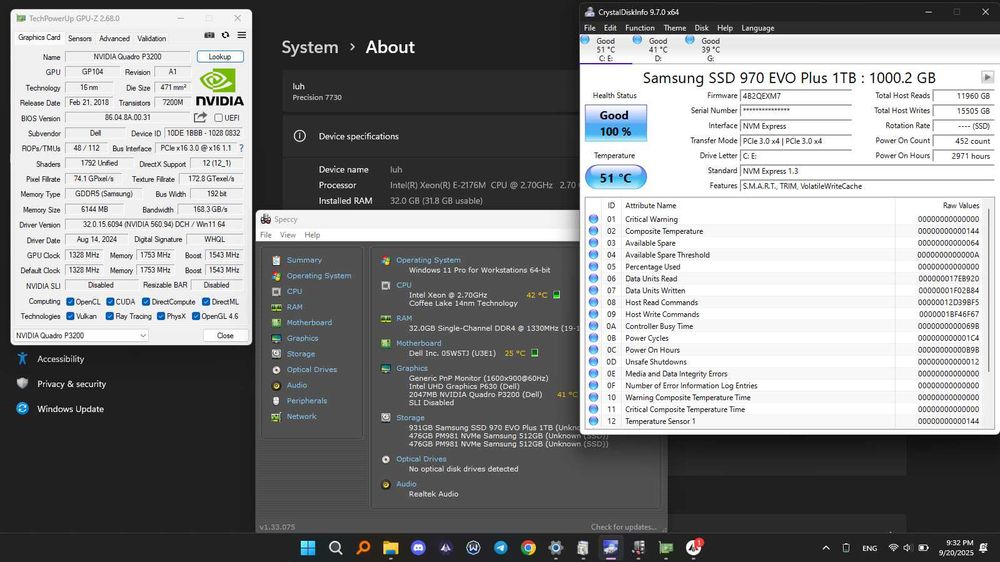Select Speccy Peripherals sidebar item
The height and width of the screenshot is (562, 1000).
tap(306, 401)
